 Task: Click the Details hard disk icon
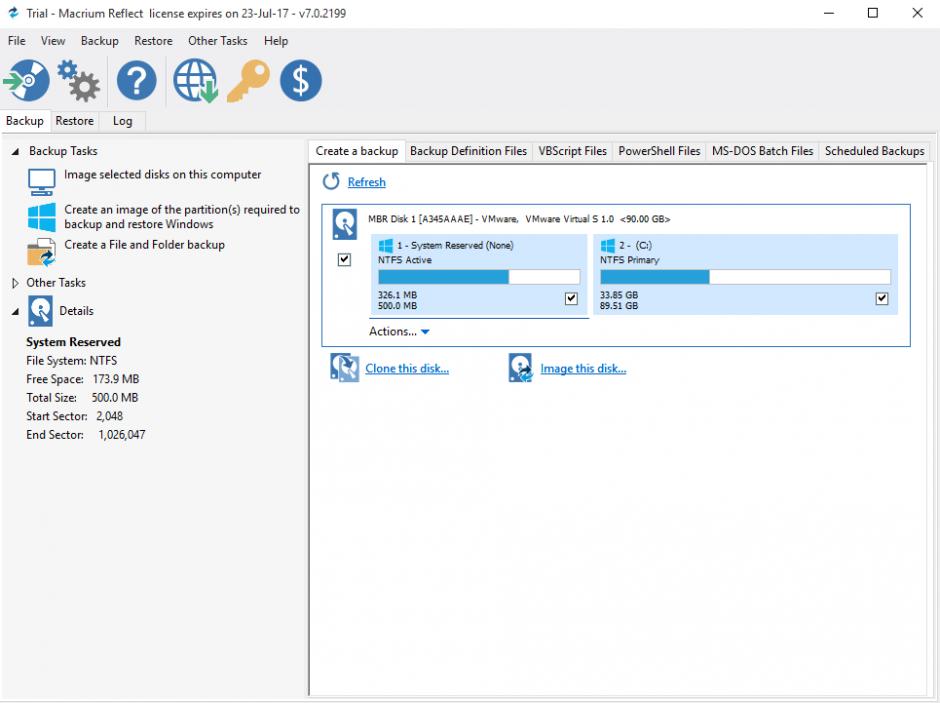pyautogui.click(x=40, y=311)
